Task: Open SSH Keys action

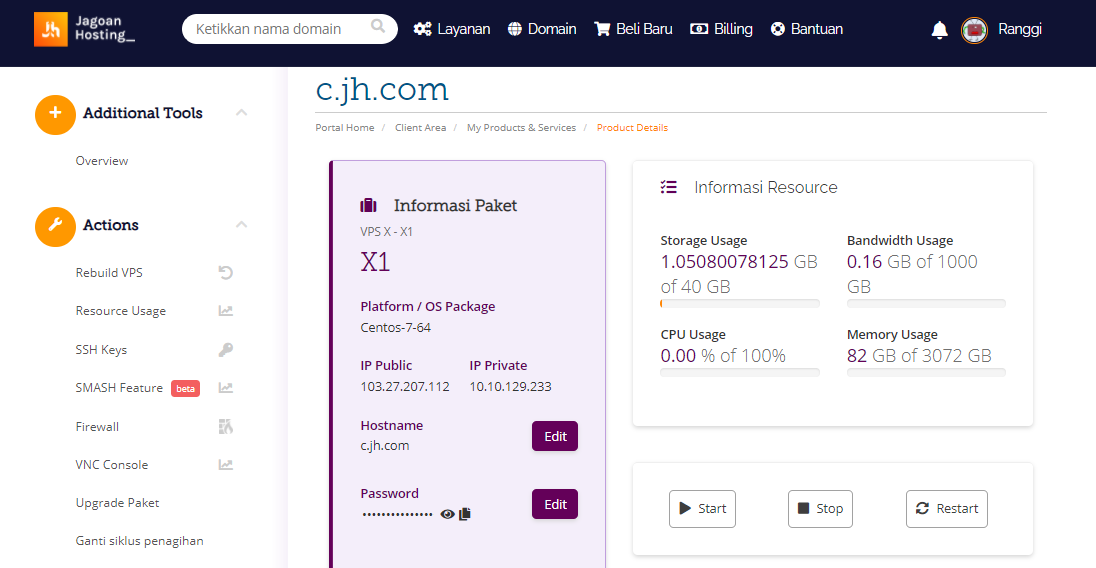Action: point(101,349)
